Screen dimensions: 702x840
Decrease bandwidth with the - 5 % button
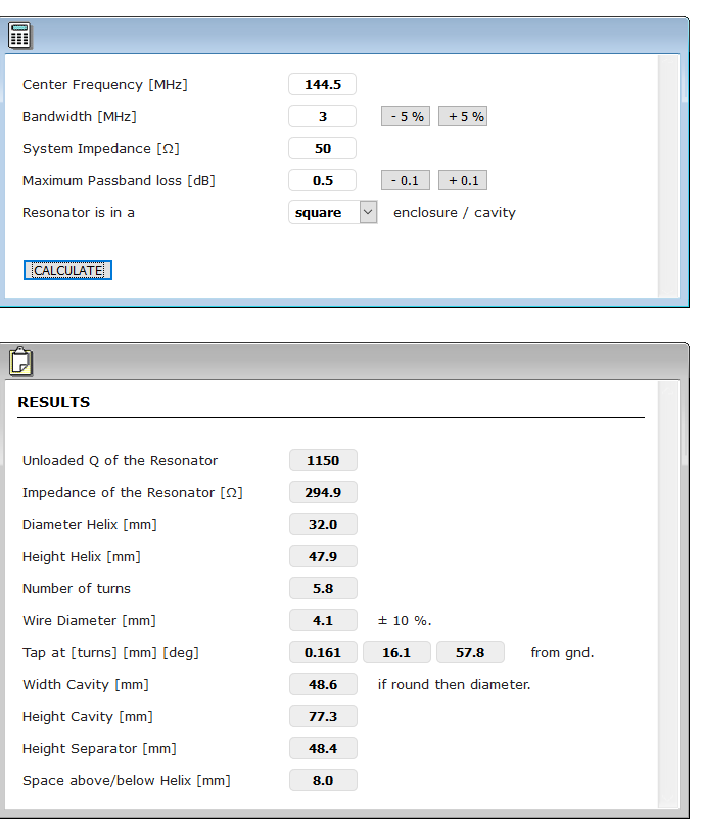405,117
